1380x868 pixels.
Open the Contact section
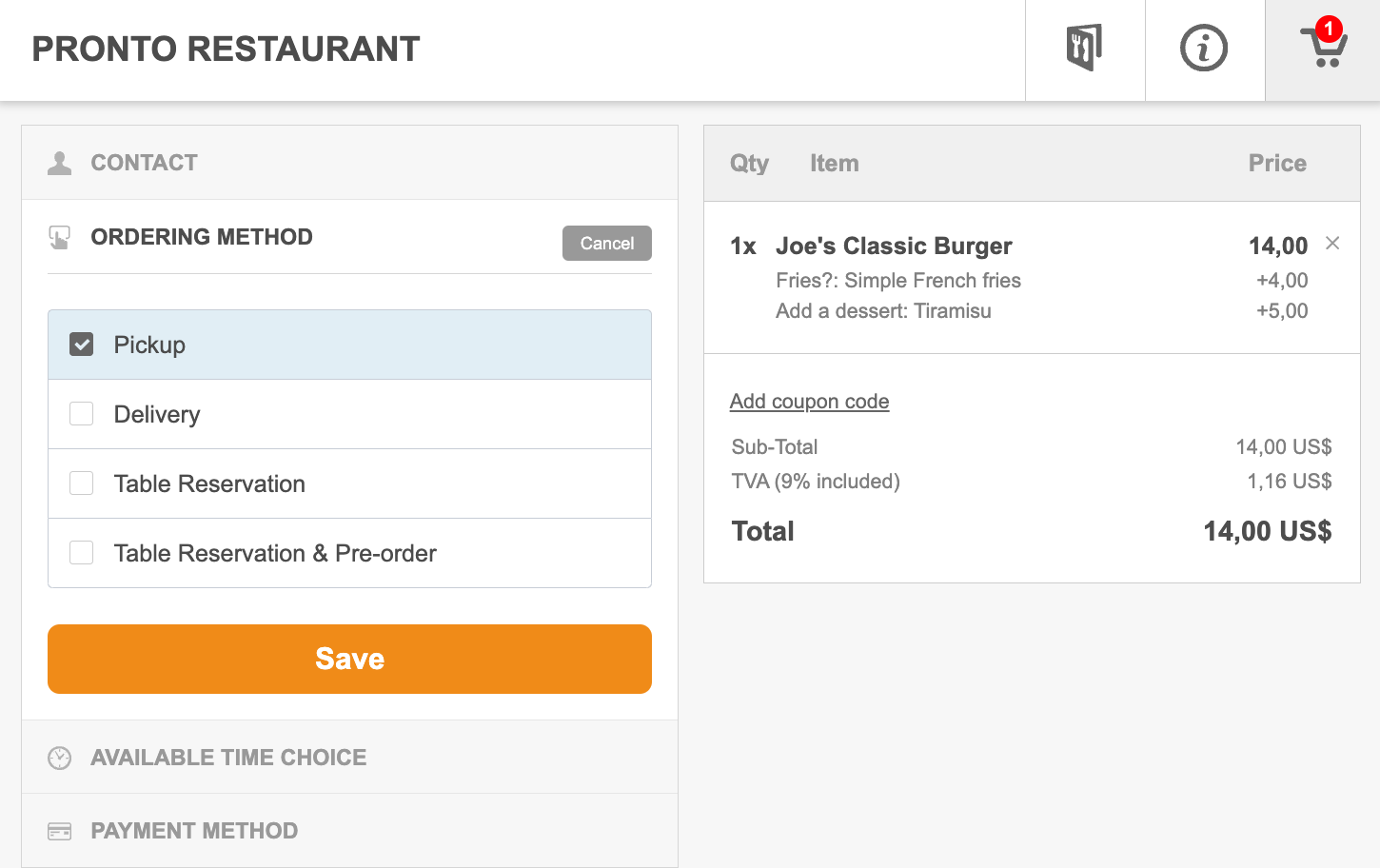click(144, 162)
